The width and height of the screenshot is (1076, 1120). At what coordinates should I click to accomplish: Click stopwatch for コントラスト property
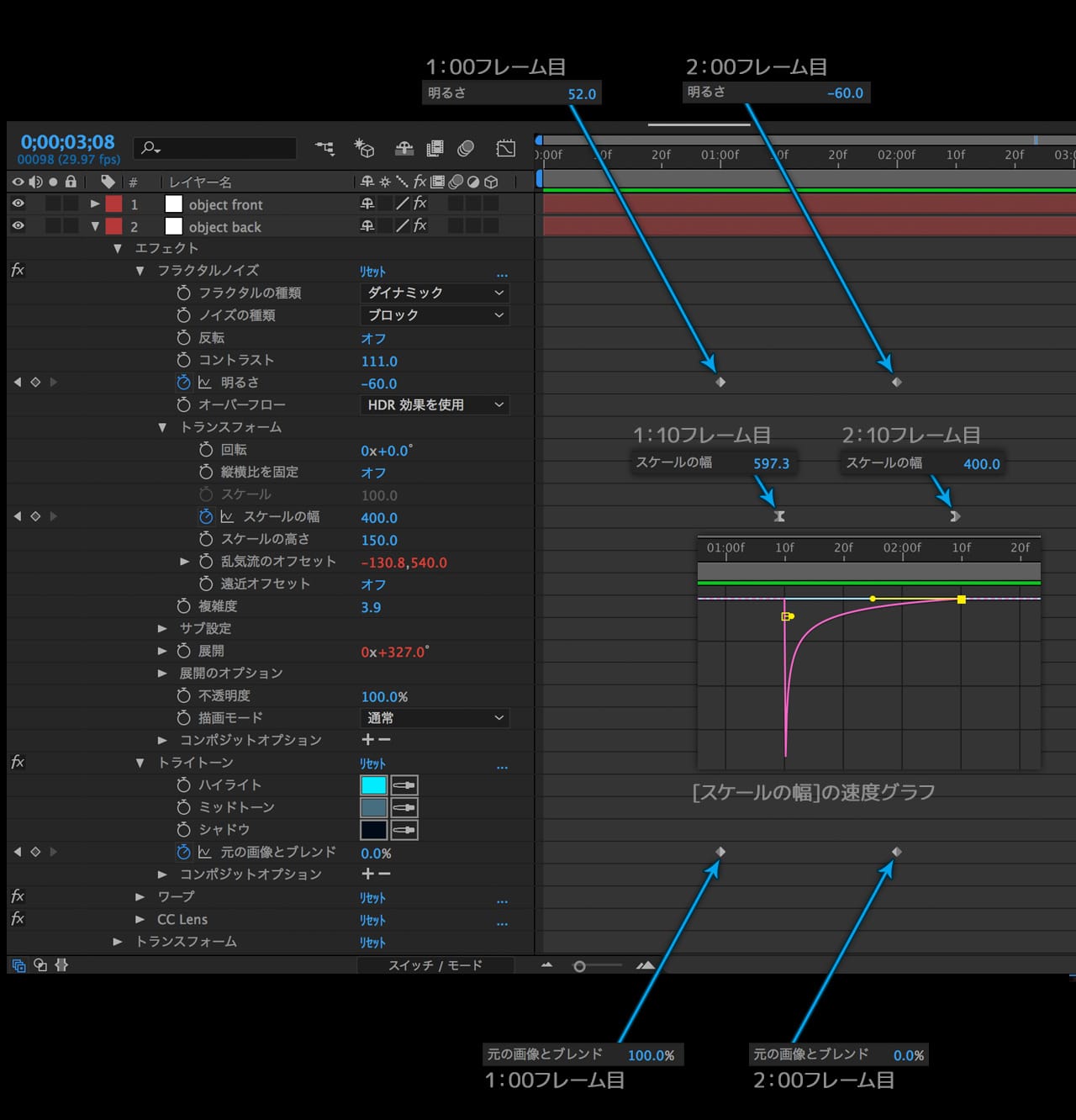[183, 360]
